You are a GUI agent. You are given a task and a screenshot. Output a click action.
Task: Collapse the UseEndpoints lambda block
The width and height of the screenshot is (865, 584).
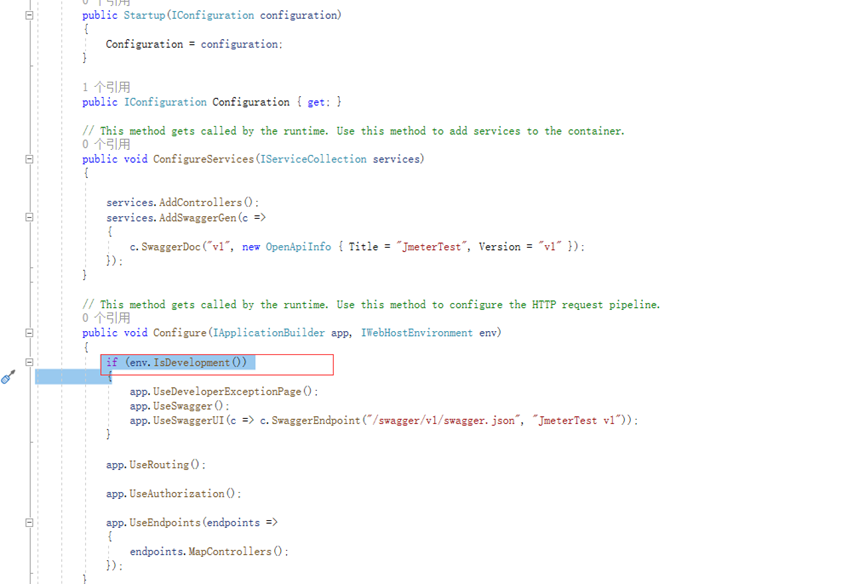(x=29, y=522)
